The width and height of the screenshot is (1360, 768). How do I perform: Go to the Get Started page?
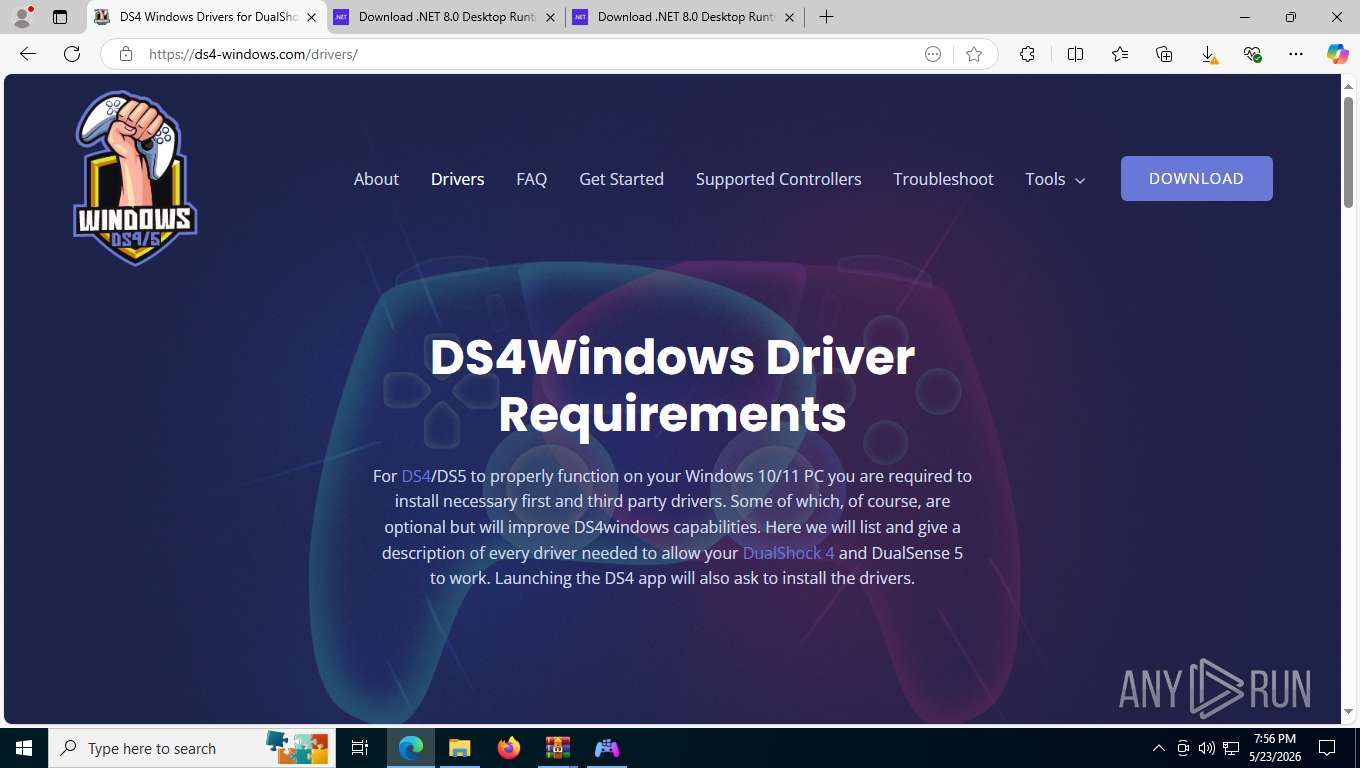(621, 179)
